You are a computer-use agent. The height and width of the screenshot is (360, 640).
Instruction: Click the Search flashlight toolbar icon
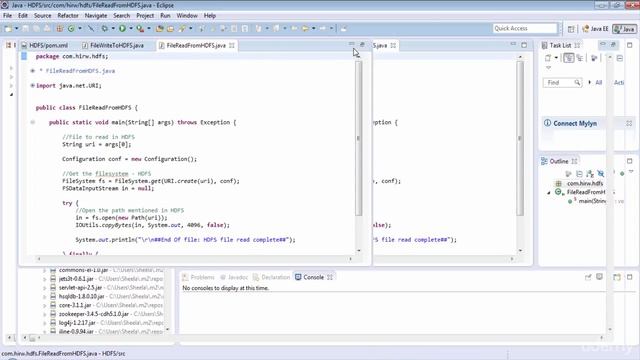(182, 29)
